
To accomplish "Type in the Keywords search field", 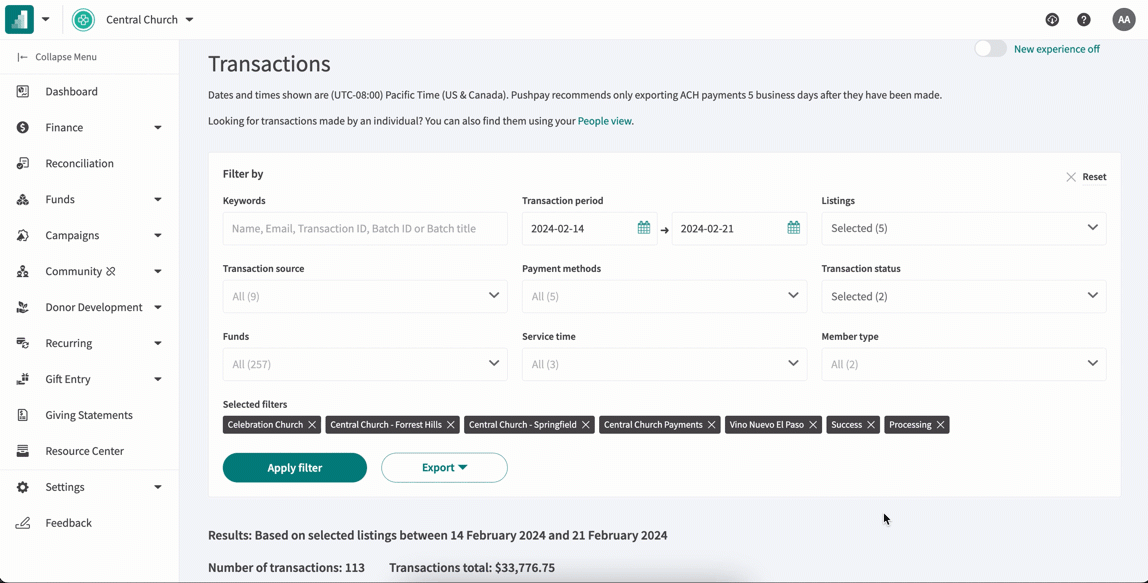I will [x=364, y=228].
